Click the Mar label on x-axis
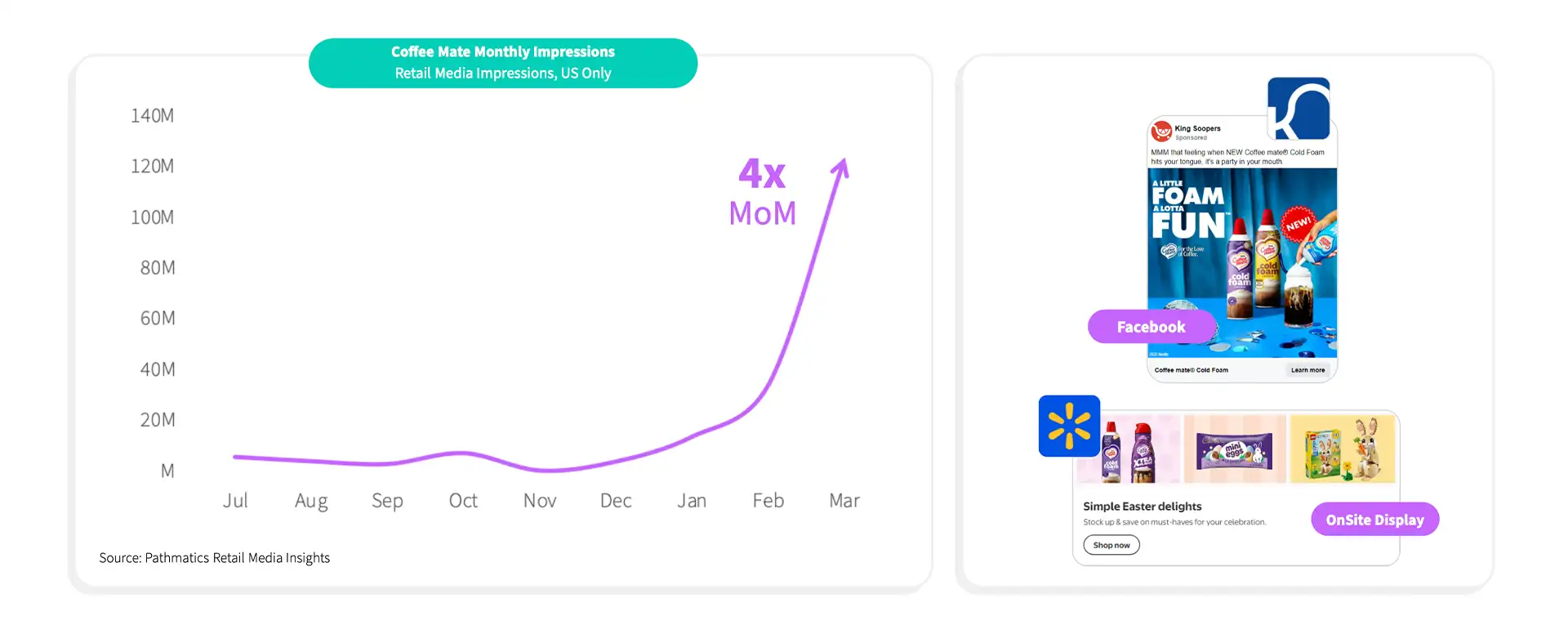Screen dimensions: 1568x634 (x=844, y=501)
